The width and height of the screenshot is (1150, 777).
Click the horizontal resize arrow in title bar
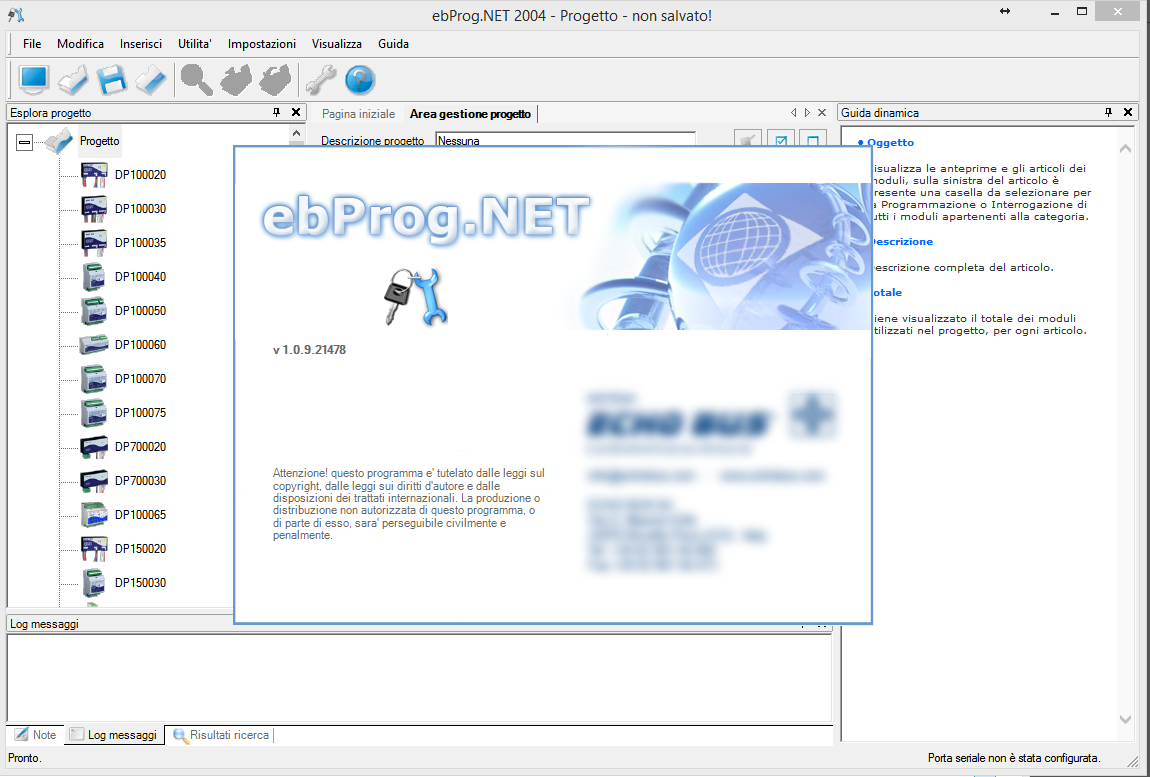tap(1005, 12)
